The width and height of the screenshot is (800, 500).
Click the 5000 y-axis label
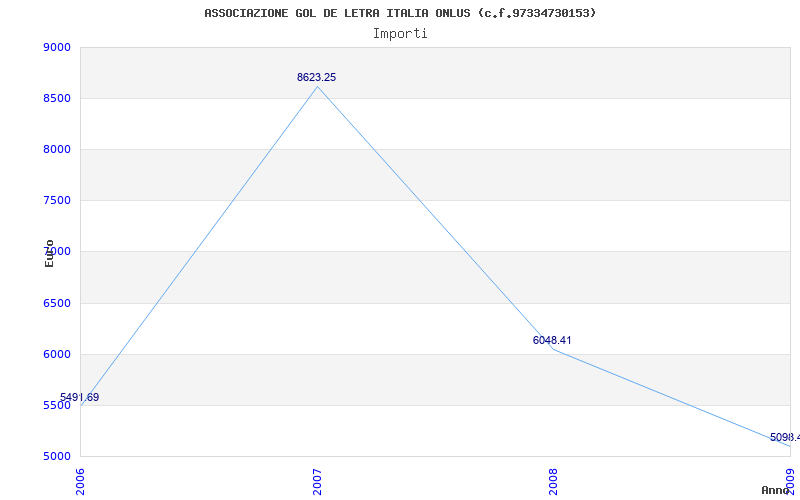[x=57, y=457]
